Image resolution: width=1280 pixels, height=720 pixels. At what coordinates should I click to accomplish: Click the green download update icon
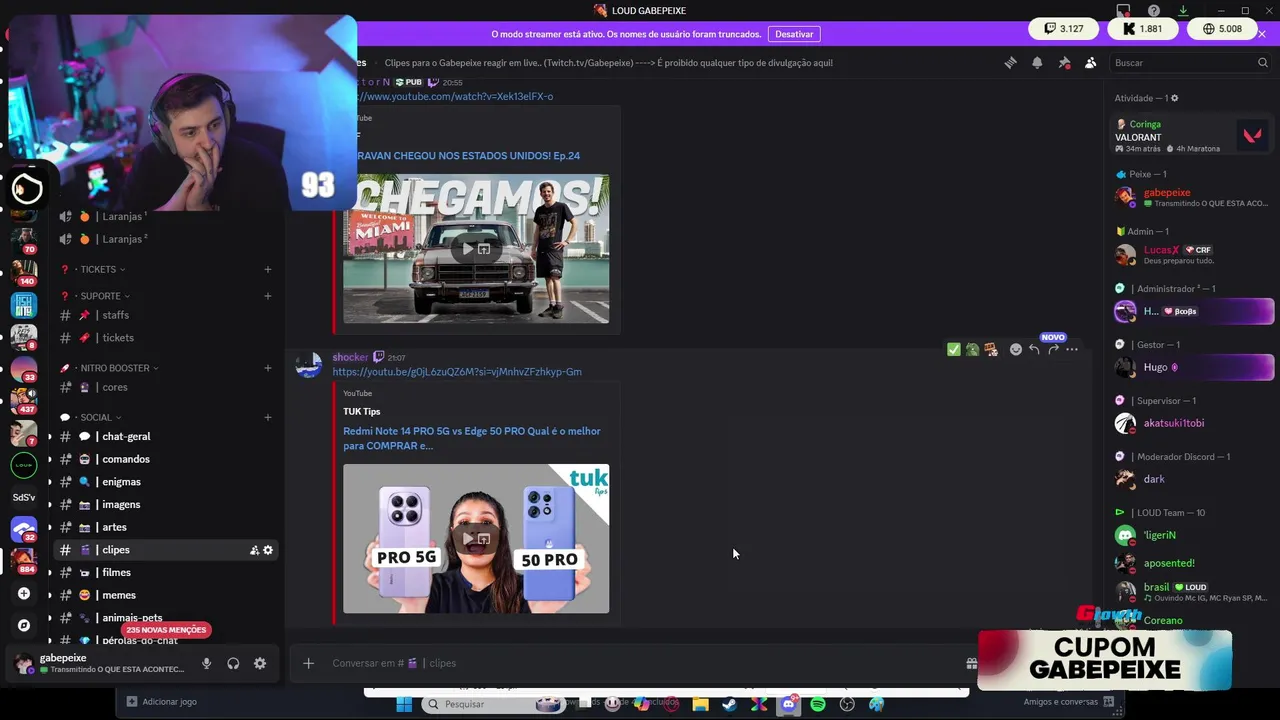pos(1183,11)
